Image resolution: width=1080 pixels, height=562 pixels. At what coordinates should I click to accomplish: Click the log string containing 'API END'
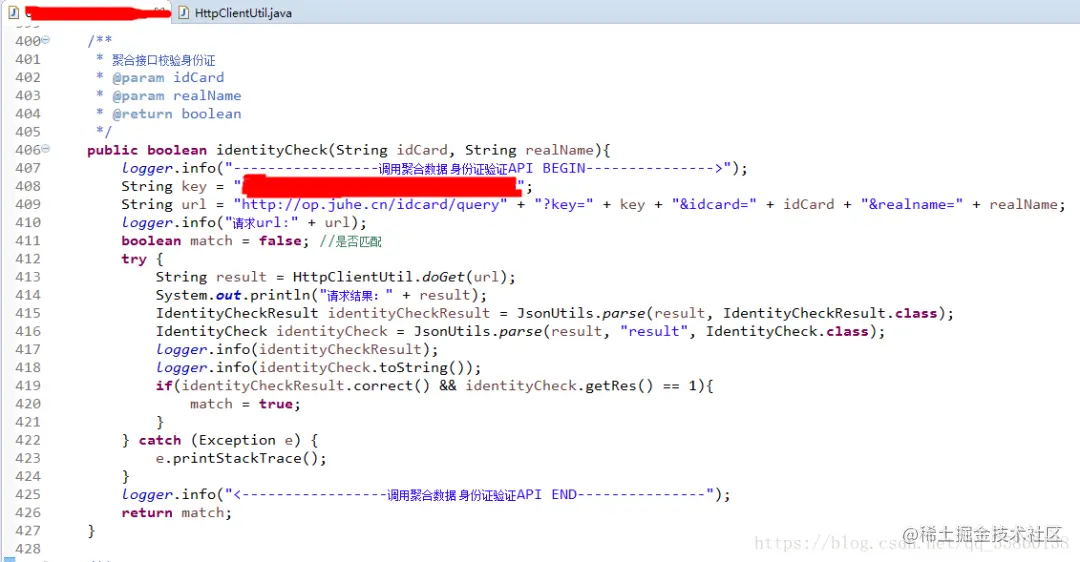[470, 495]
